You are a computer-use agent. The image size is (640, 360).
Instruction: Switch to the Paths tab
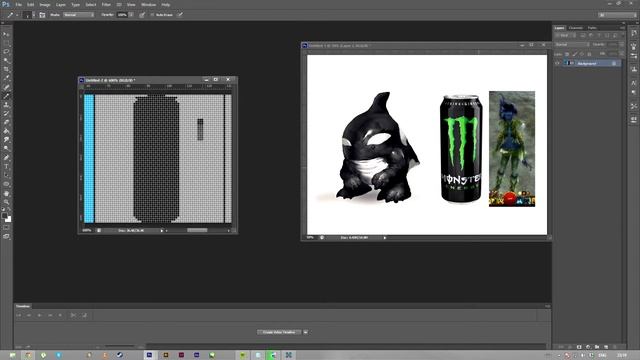pos(592,28)
